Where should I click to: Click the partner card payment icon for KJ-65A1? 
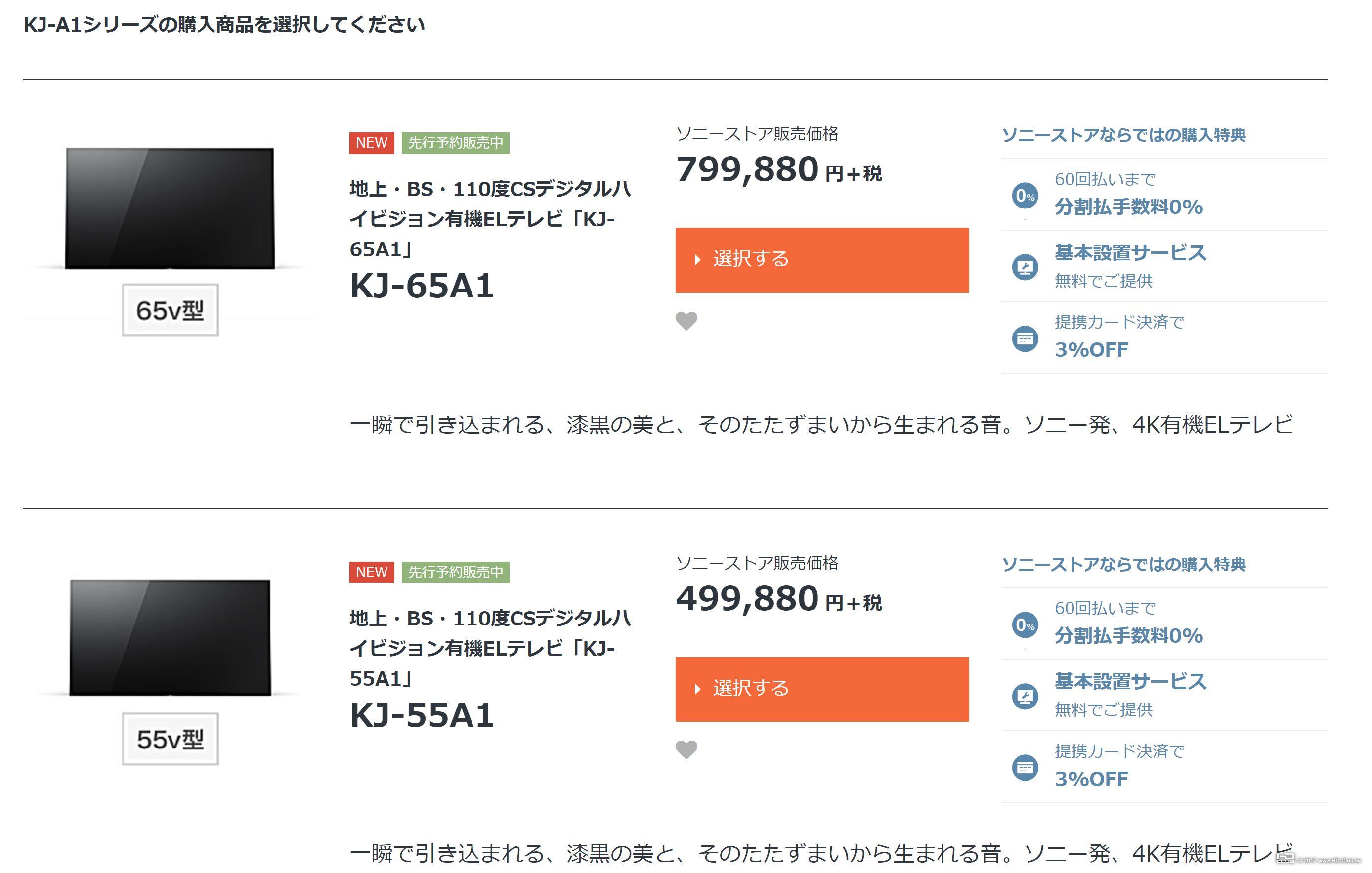pyautogui.click(x=1025, y=339)
